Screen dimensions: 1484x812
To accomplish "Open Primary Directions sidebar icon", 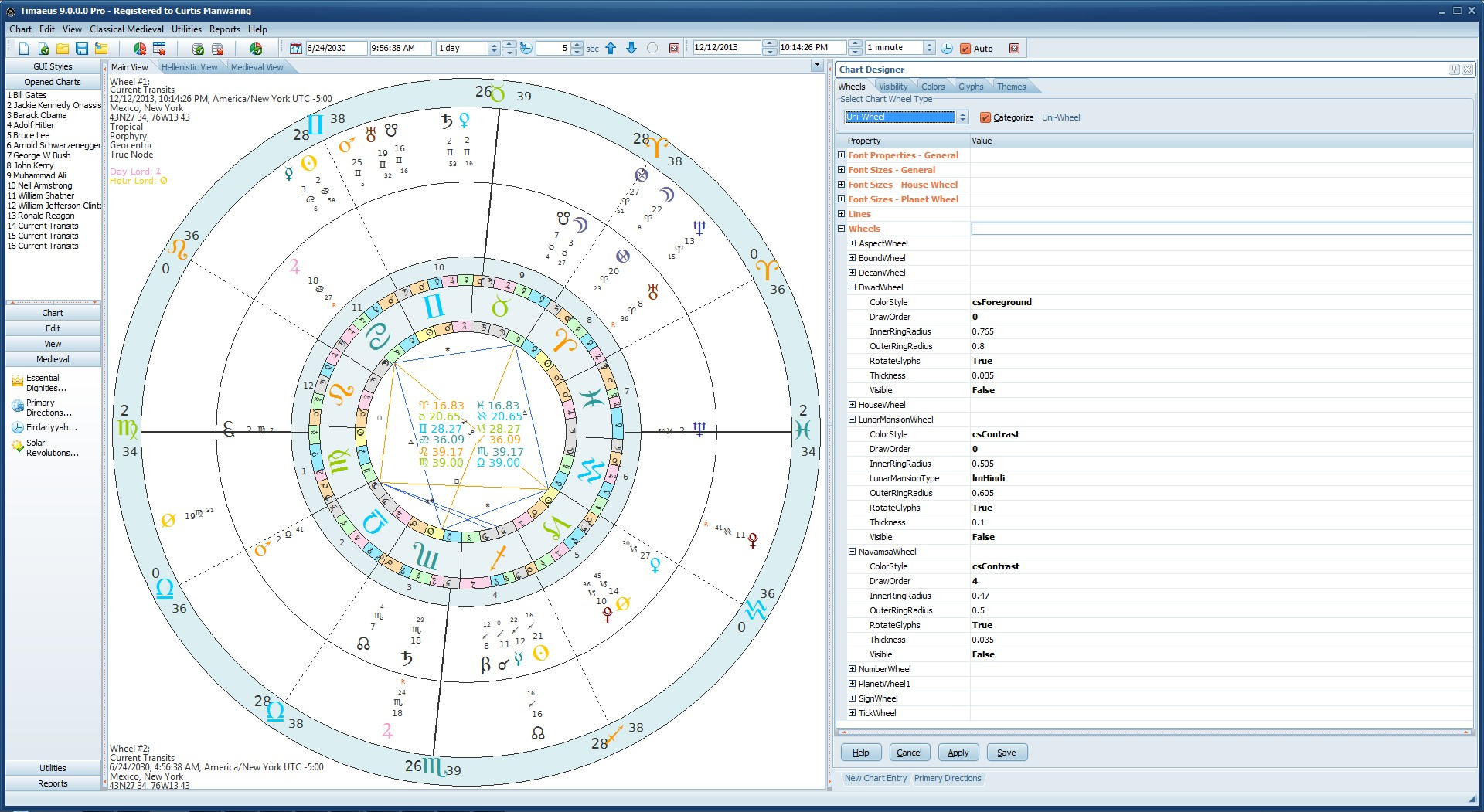I will point(17,406).
